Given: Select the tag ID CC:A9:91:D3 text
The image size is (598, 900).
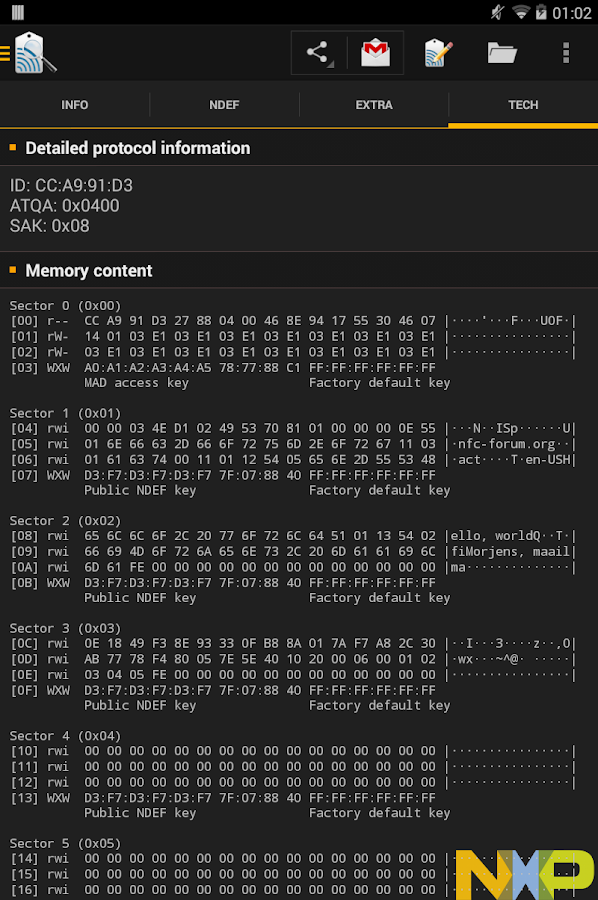Looking at the screenshot, I should (70, 186).
